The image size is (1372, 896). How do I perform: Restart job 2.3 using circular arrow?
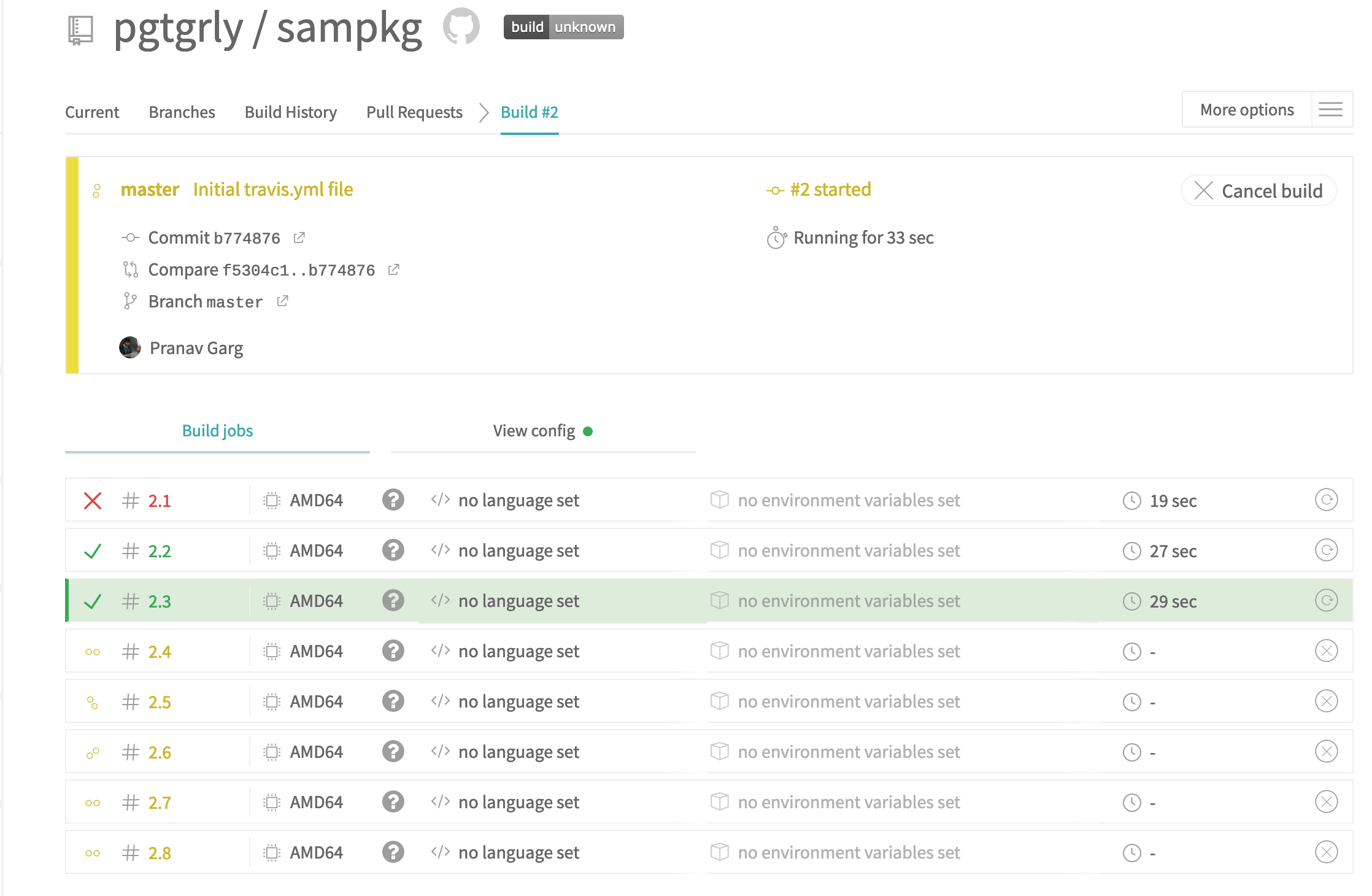pyautogui.click(x=1326, y=601)
